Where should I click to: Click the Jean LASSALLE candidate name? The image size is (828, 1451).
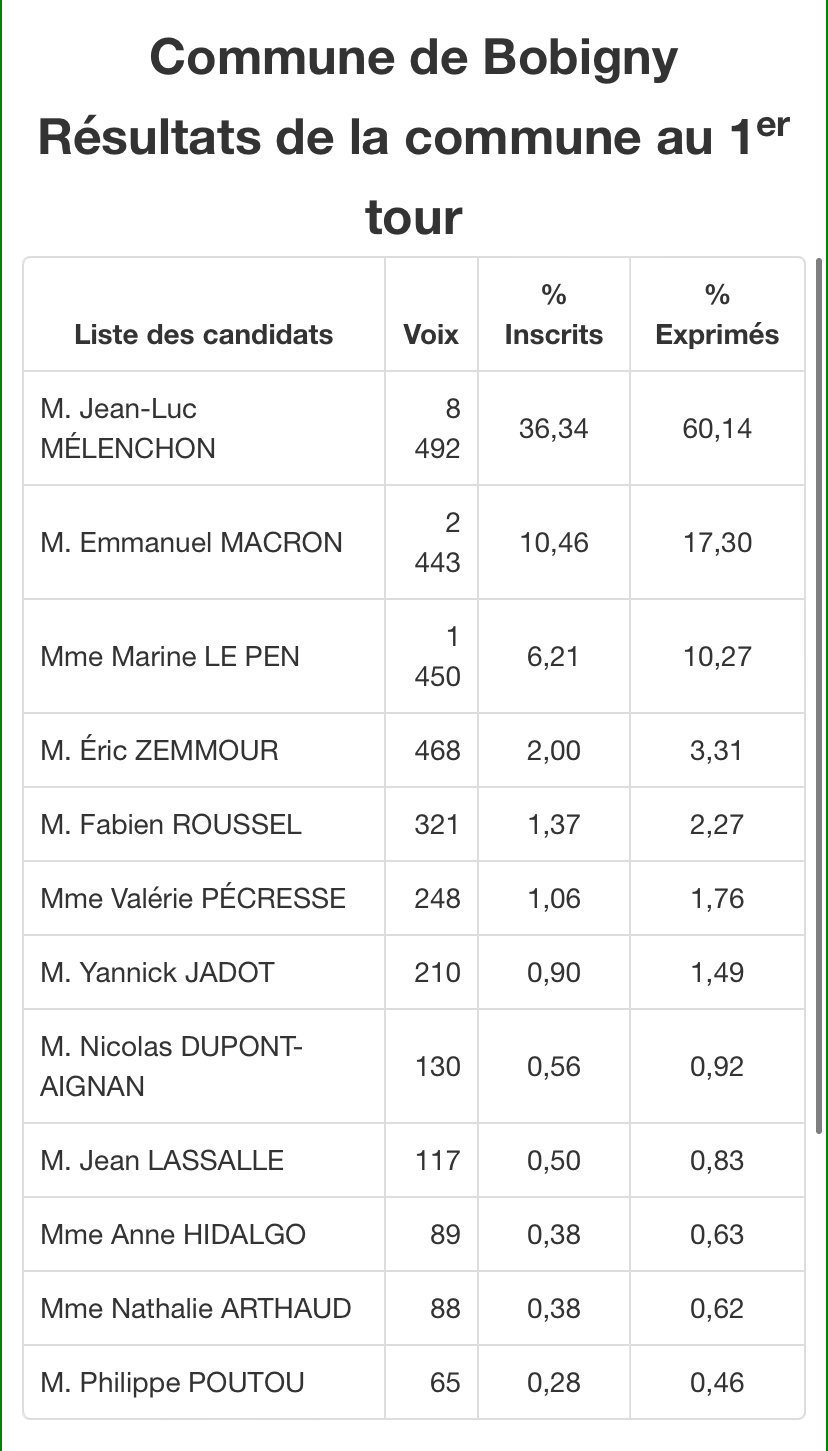(x=162, y=1160)
